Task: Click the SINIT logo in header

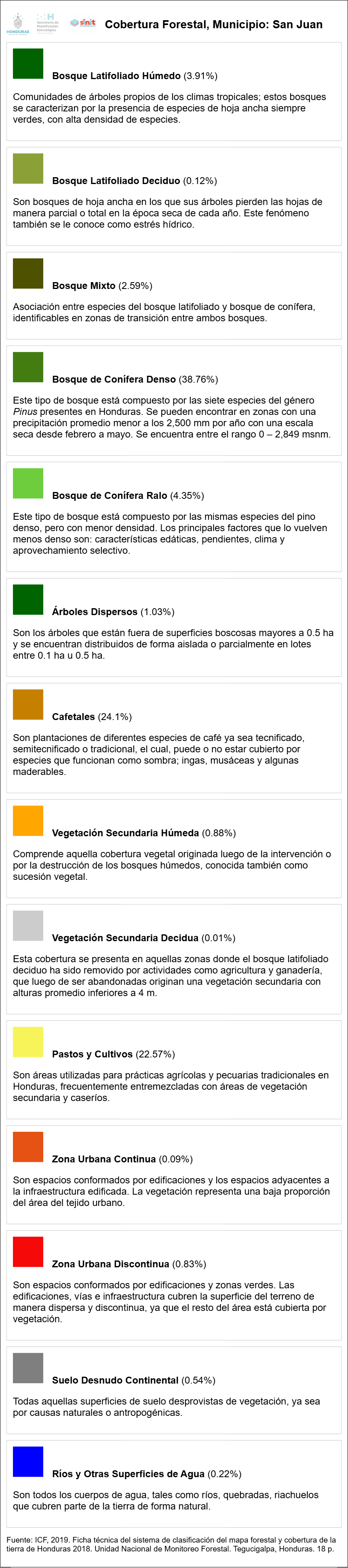Action: tap(83, 23)
